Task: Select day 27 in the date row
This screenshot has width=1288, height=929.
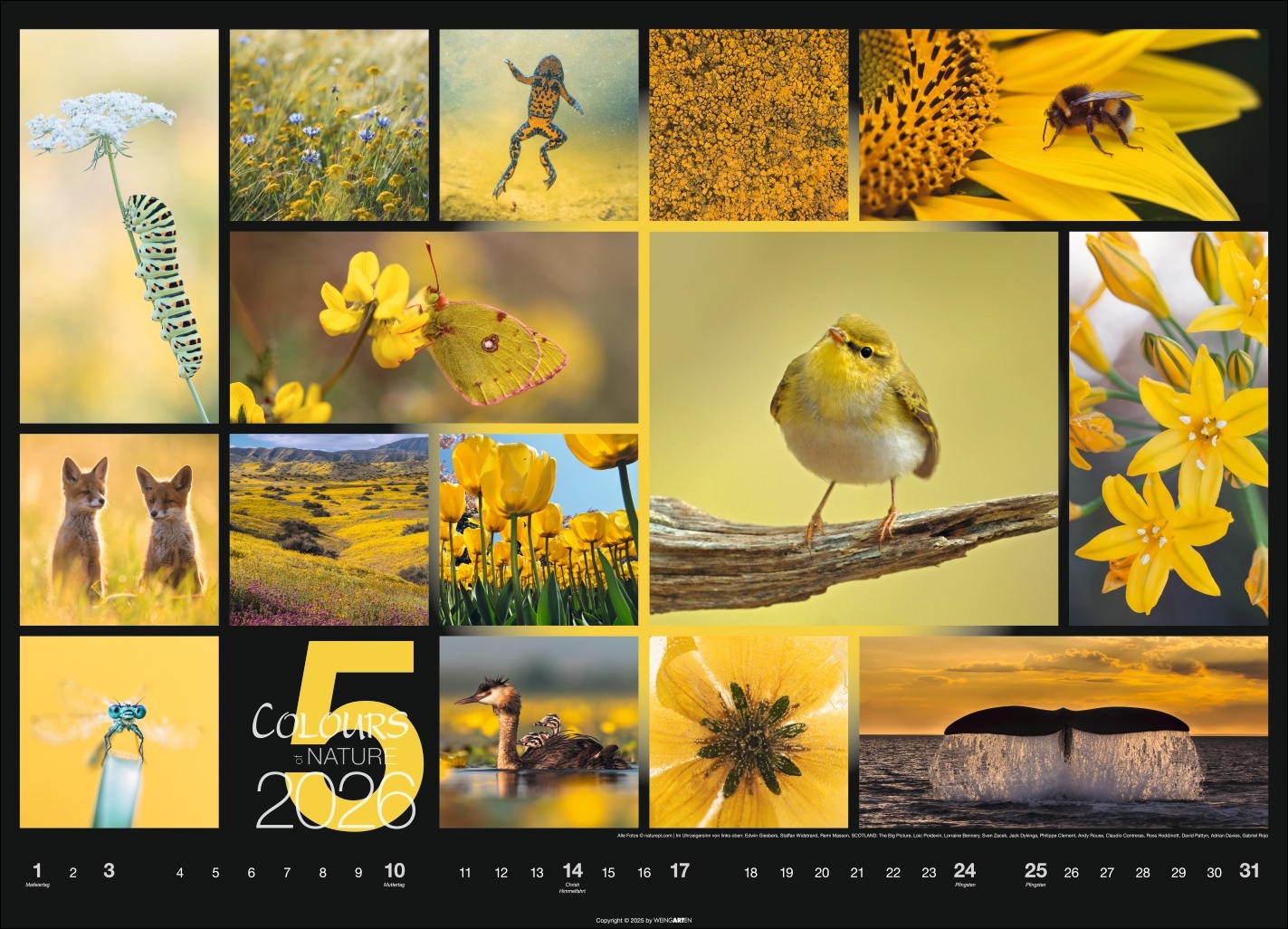Action: (x=1107, y=873)
